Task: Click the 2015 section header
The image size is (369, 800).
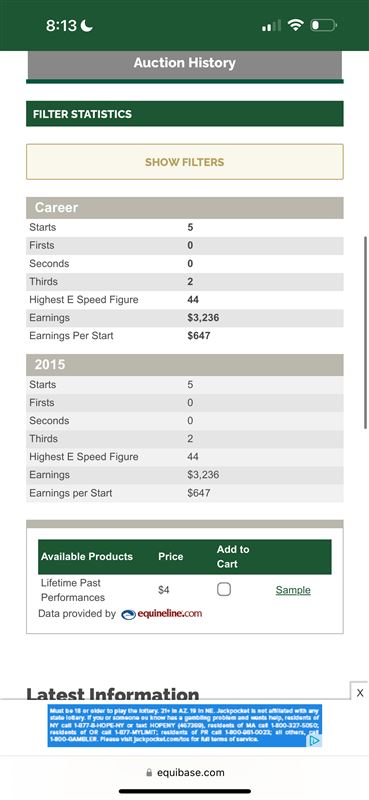Action: [185, 365]
